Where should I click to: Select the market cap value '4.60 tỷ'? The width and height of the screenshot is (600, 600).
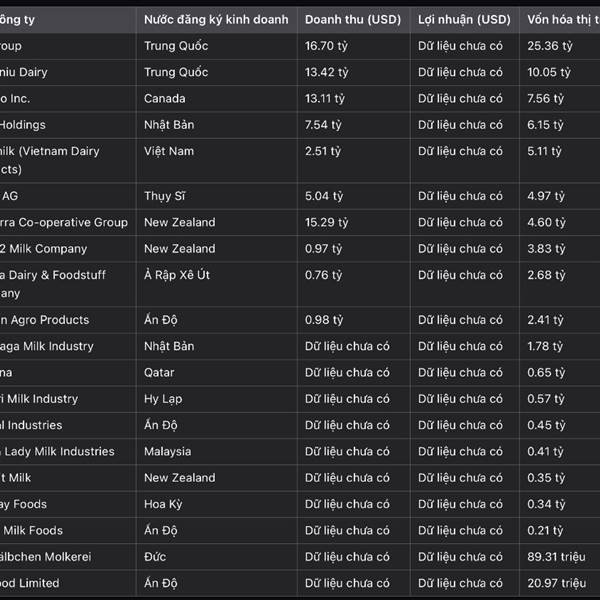coord(546,223)
